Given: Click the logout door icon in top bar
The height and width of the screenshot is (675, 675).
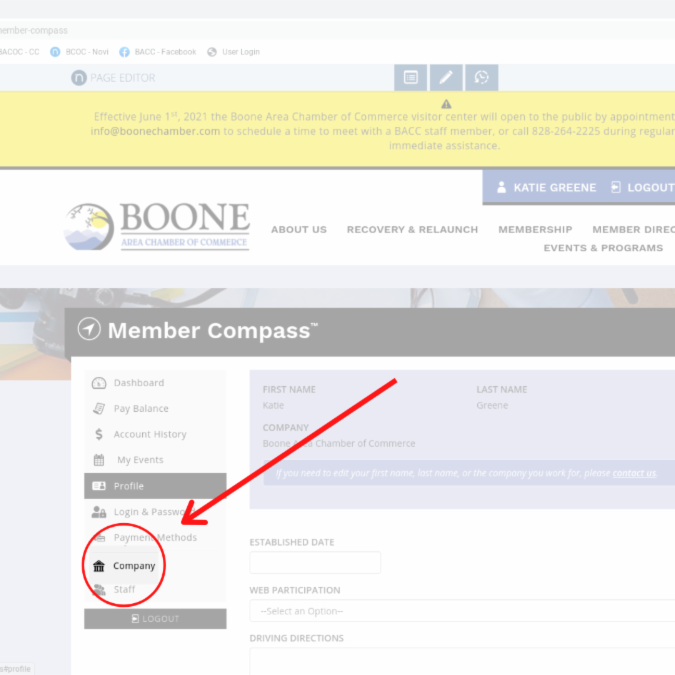Looking at the screenshot, I should click(616, 187).
